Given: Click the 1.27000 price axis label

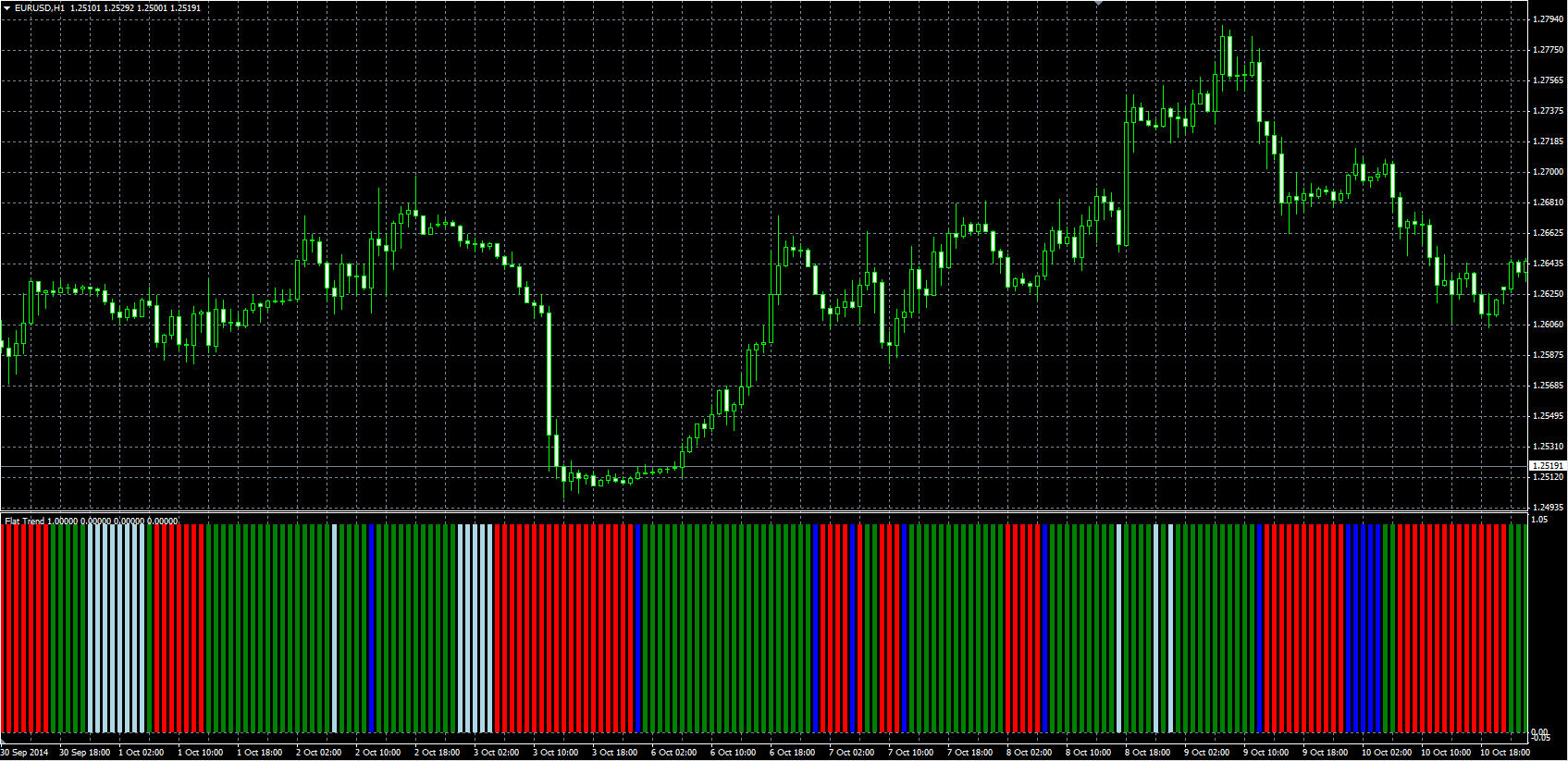Looking at the screenshot, I should [x=1548, y=172].
